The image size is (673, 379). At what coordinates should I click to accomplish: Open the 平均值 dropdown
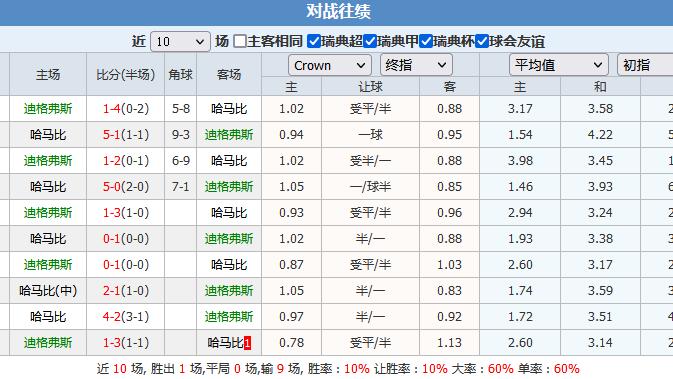(x=558, y=65)
